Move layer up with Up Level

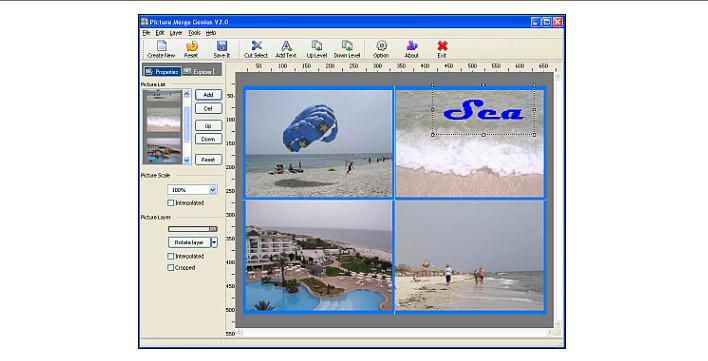317,49
